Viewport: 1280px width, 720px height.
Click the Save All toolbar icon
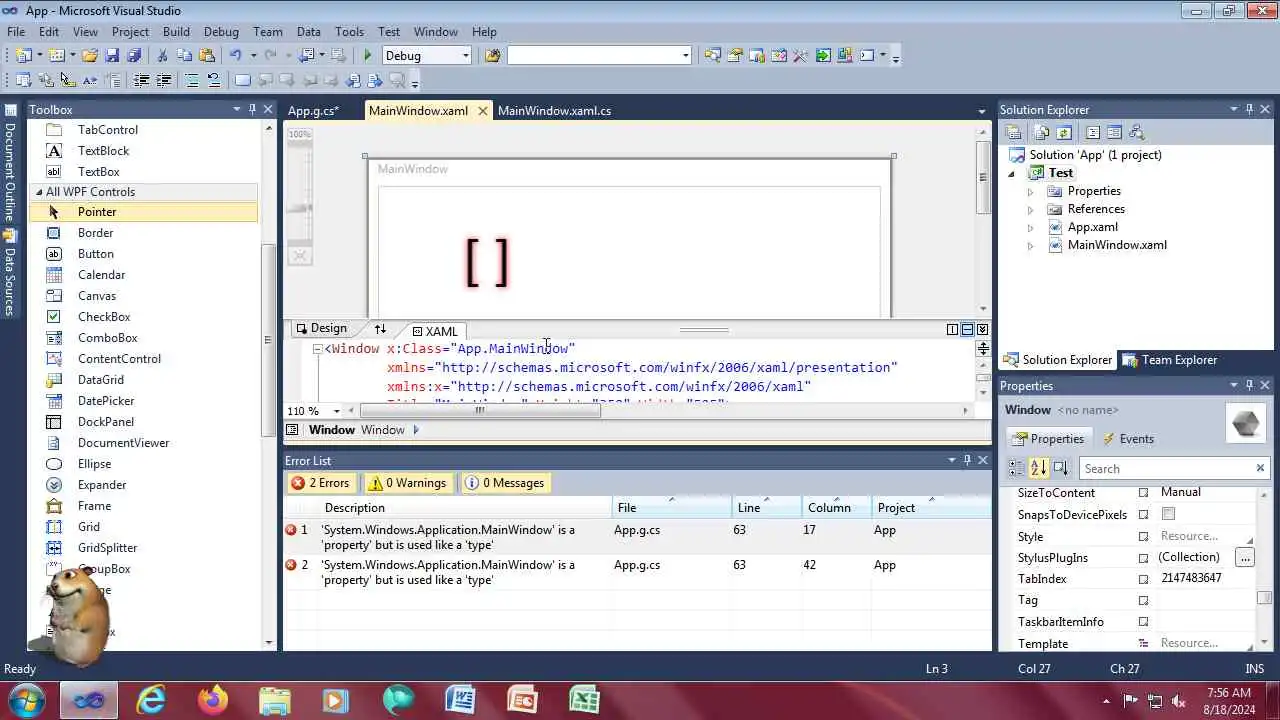tap(134, 56)
